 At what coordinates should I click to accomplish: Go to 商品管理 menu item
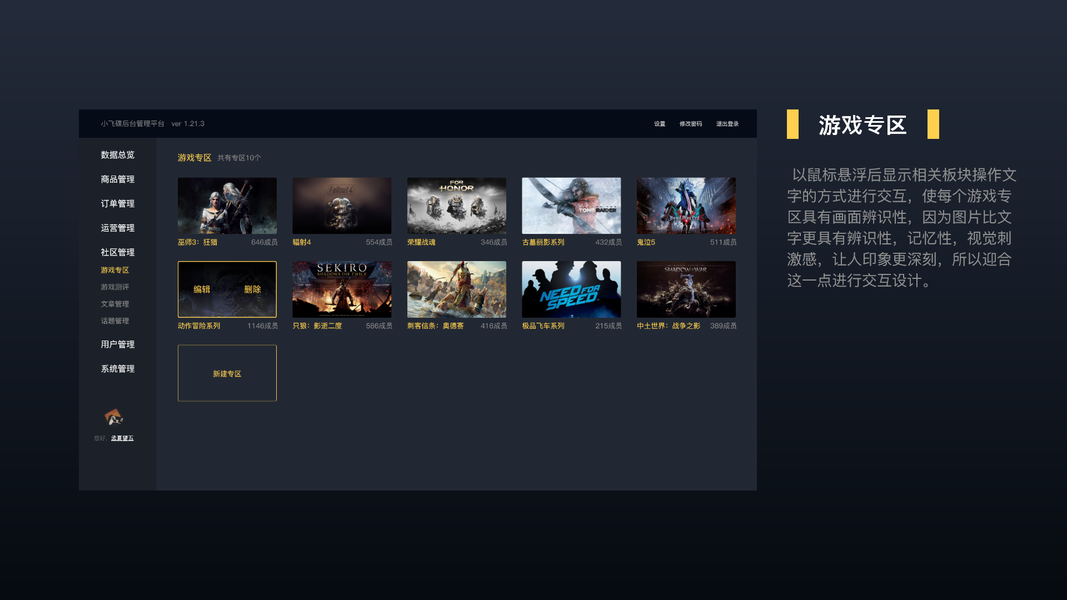pyautogui.click(x=118, y=180)
